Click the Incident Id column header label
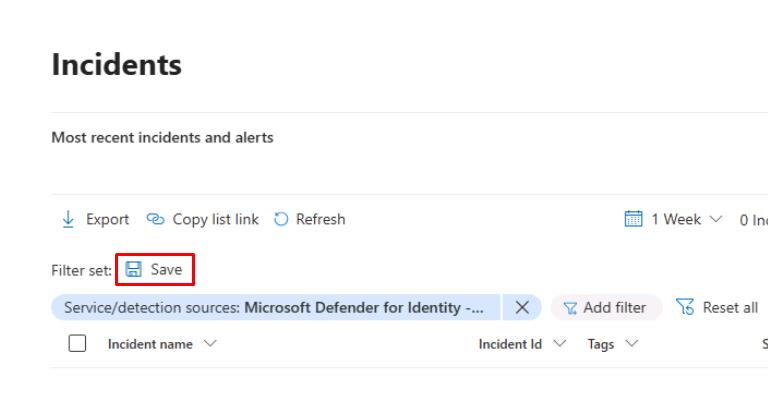 coord(510,344)
